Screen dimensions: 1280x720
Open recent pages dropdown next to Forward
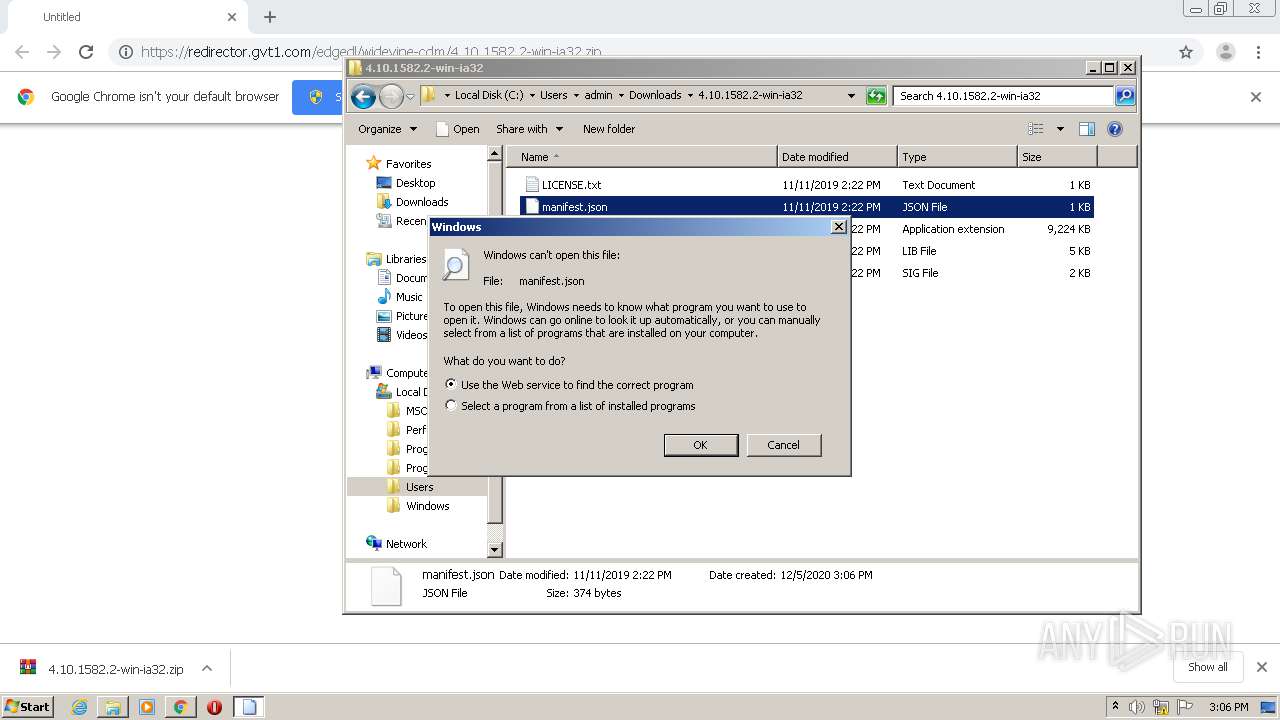tap(410, 97)
